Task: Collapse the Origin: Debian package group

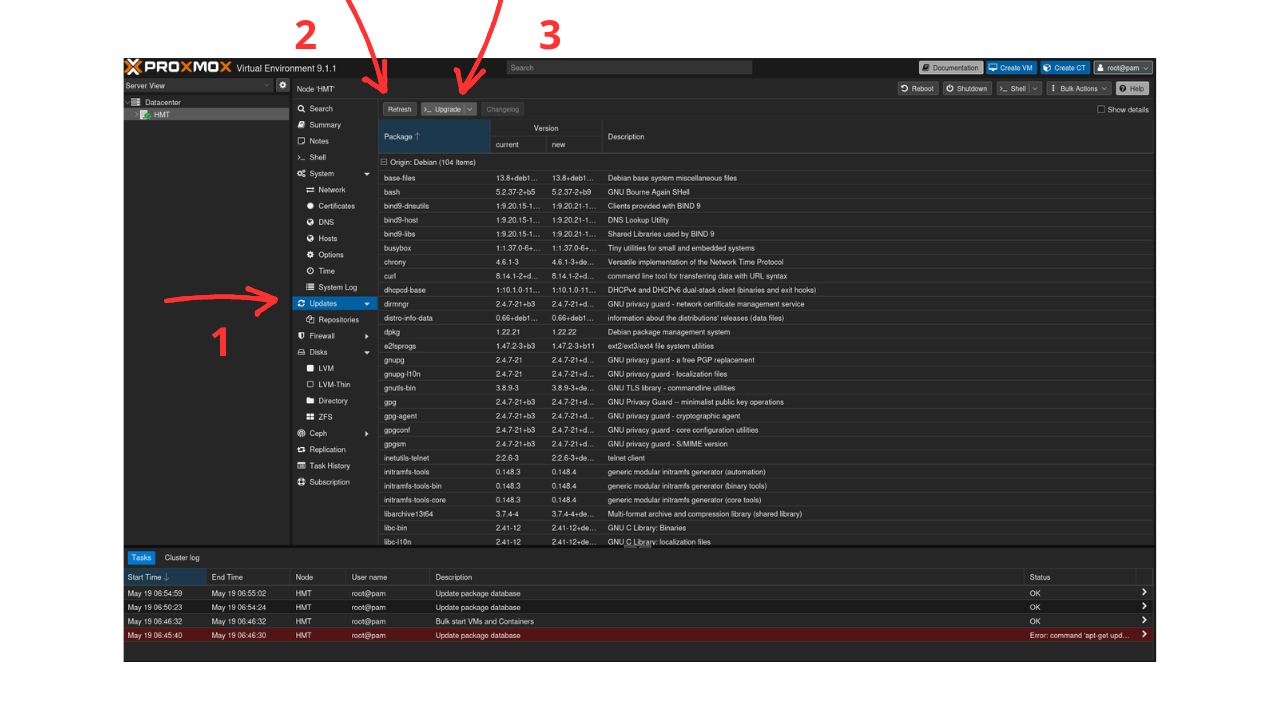Action: 384,162
